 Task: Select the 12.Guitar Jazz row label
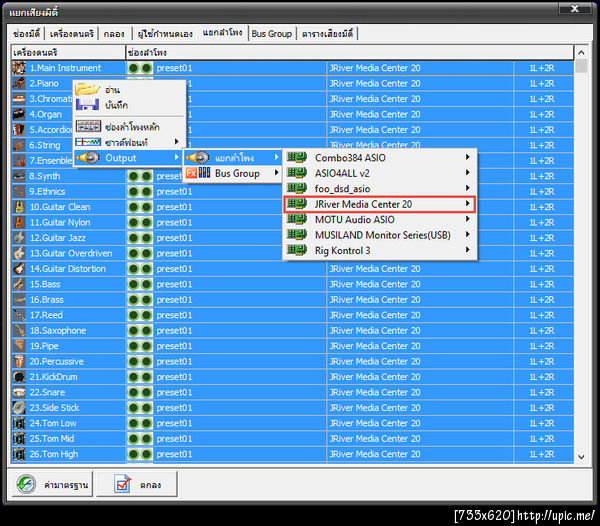(x=58, y=238)
